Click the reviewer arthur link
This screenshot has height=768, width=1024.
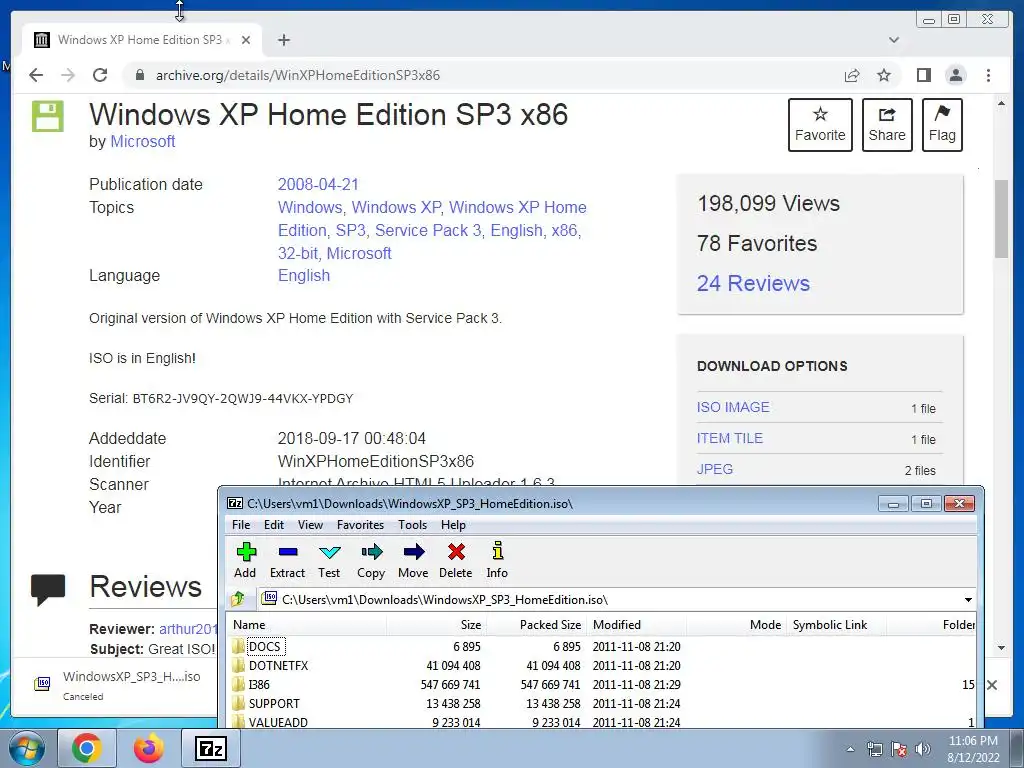click(x=188, y=628)
